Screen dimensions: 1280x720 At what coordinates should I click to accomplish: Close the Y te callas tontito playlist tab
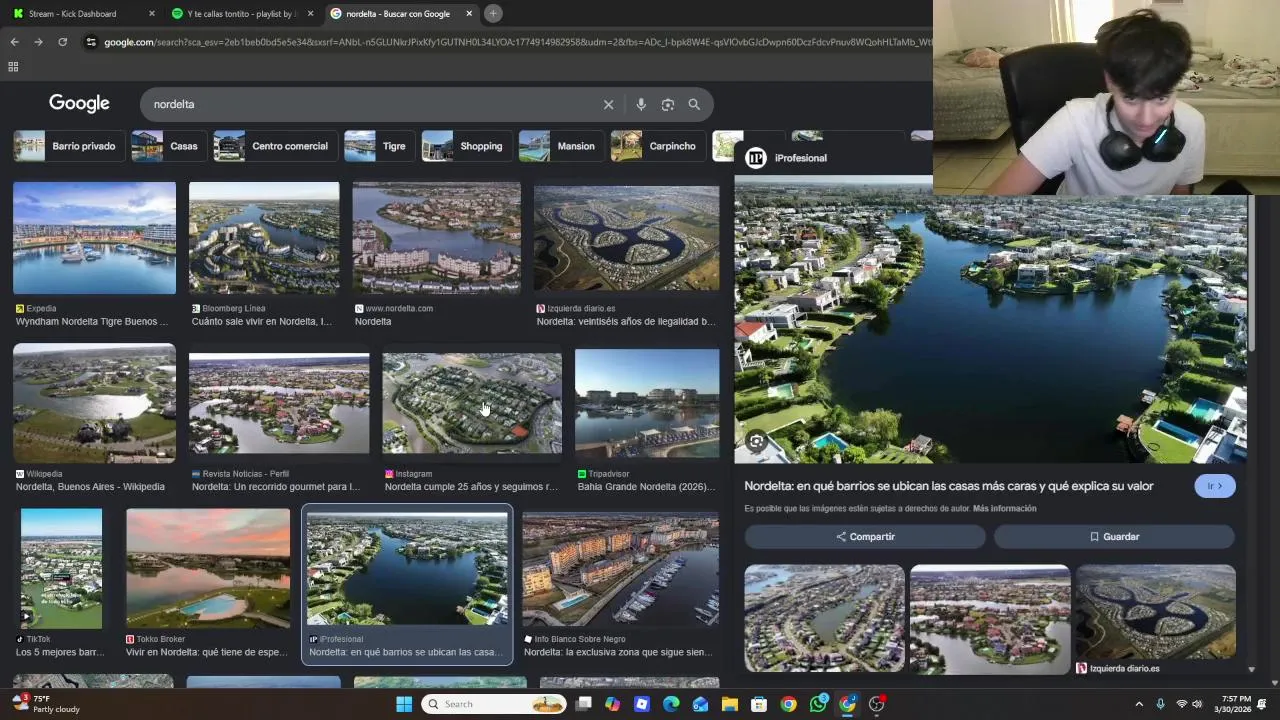pos(310,14)
